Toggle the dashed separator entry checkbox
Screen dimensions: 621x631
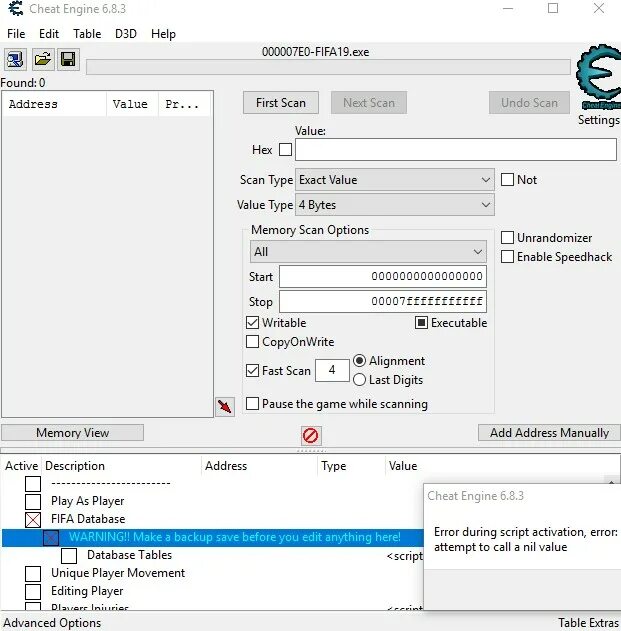tap(33, 484)
